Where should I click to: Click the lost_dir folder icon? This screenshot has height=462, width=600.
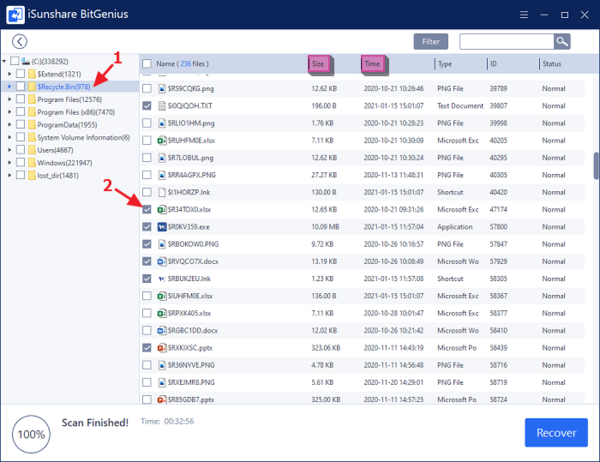(x=32, y=175)
